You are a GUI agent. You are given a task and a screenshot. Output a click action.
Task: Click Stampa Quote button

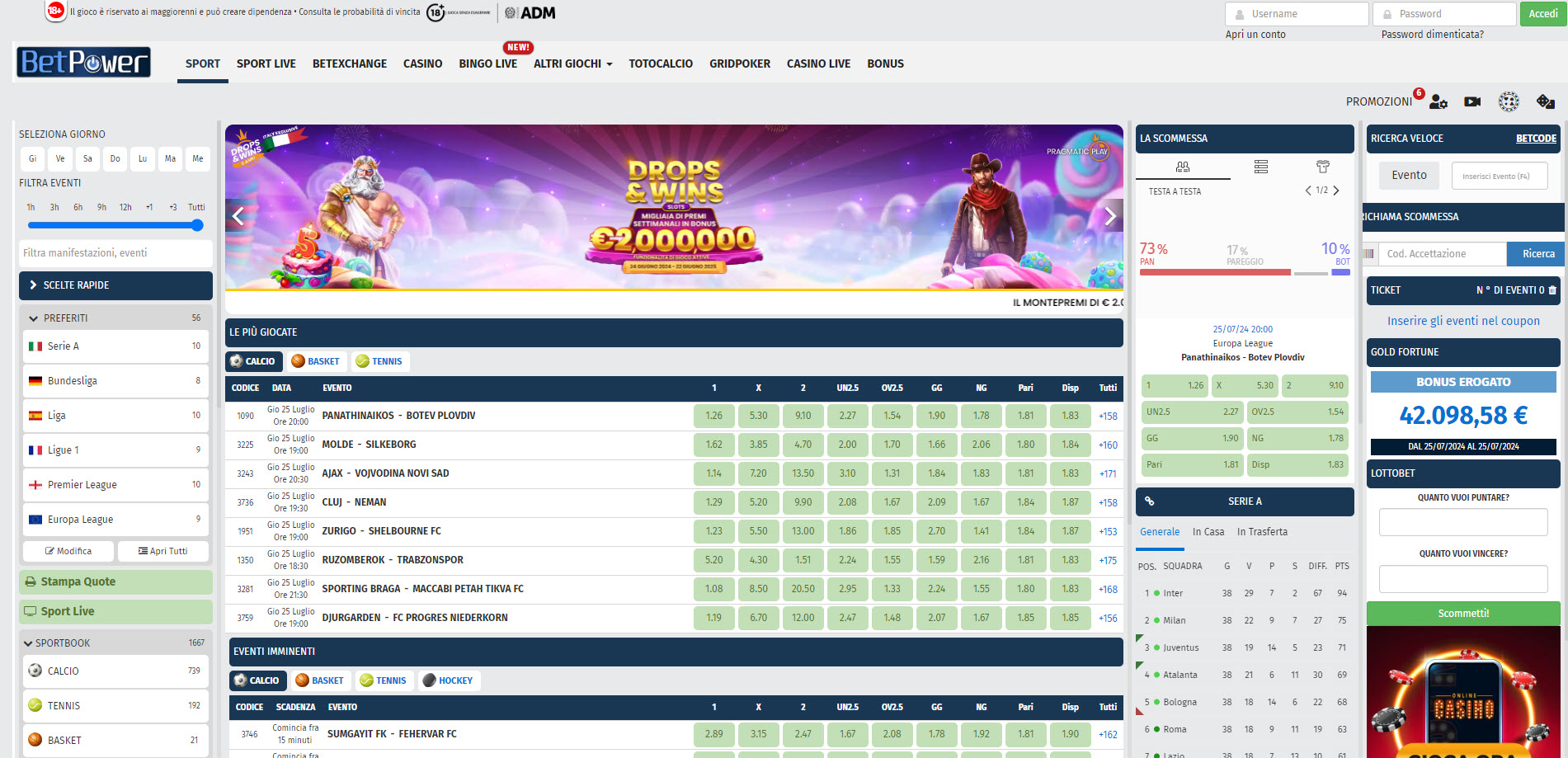115,581
